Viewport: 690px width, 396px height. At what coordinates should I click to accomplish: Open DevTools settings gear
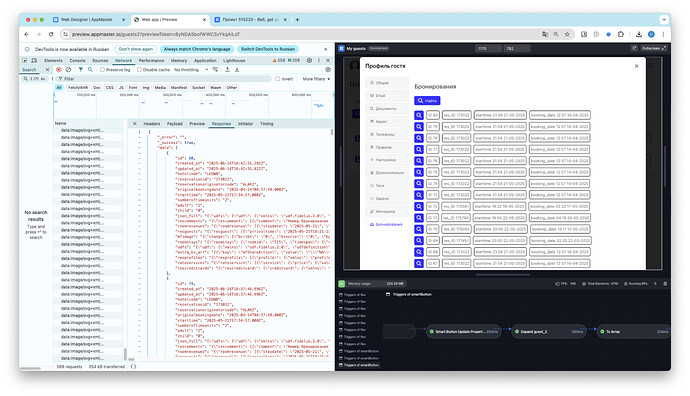(x=309, y=60)
